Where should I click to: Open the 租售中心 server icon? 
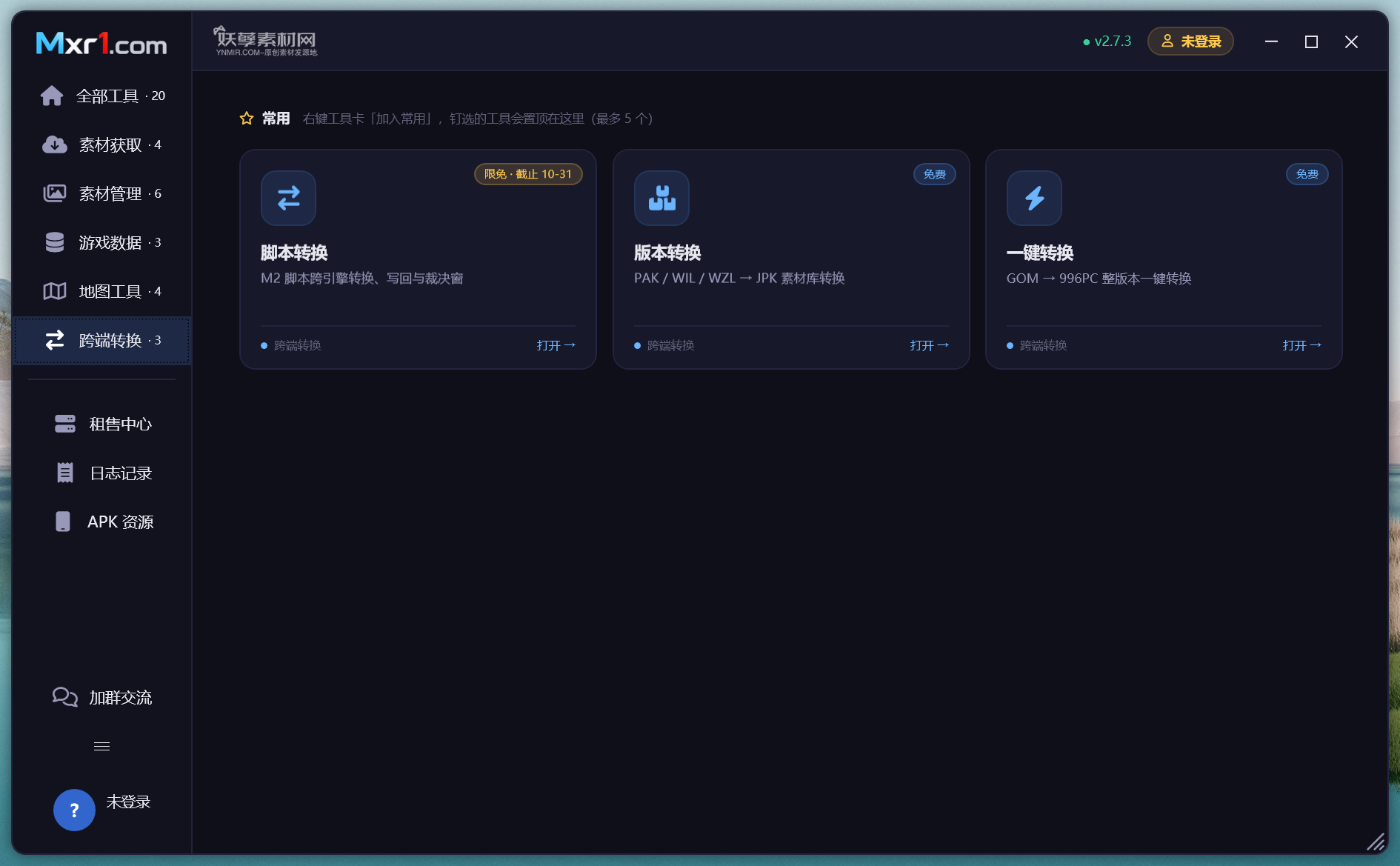[65, 424]
